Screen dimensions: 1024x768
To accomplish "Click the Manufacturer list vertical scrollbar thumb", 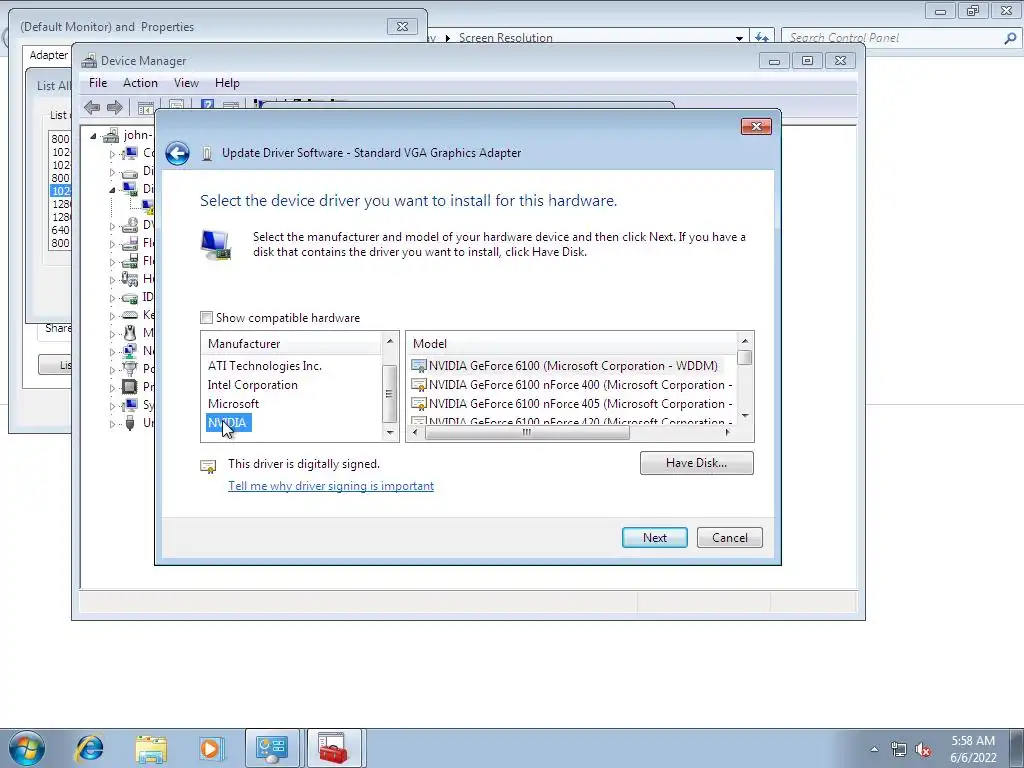I will 389,394.
